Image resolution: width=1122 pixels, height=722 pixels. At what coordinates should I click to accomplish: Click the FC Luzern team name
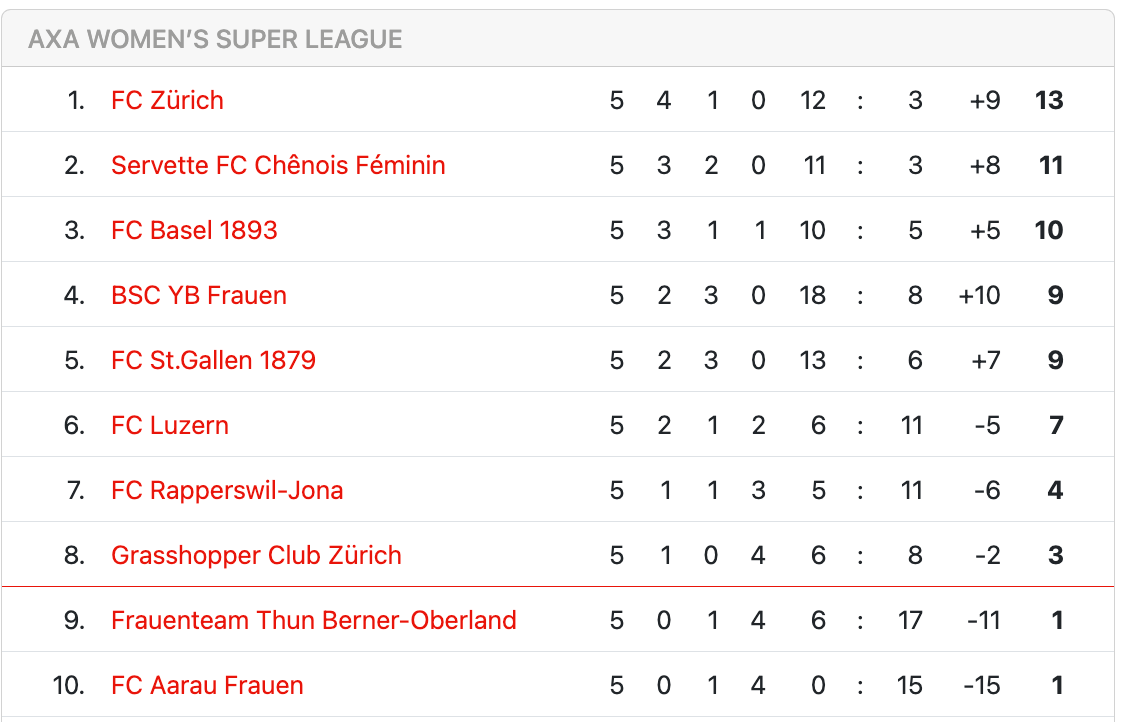click(170, 425)
